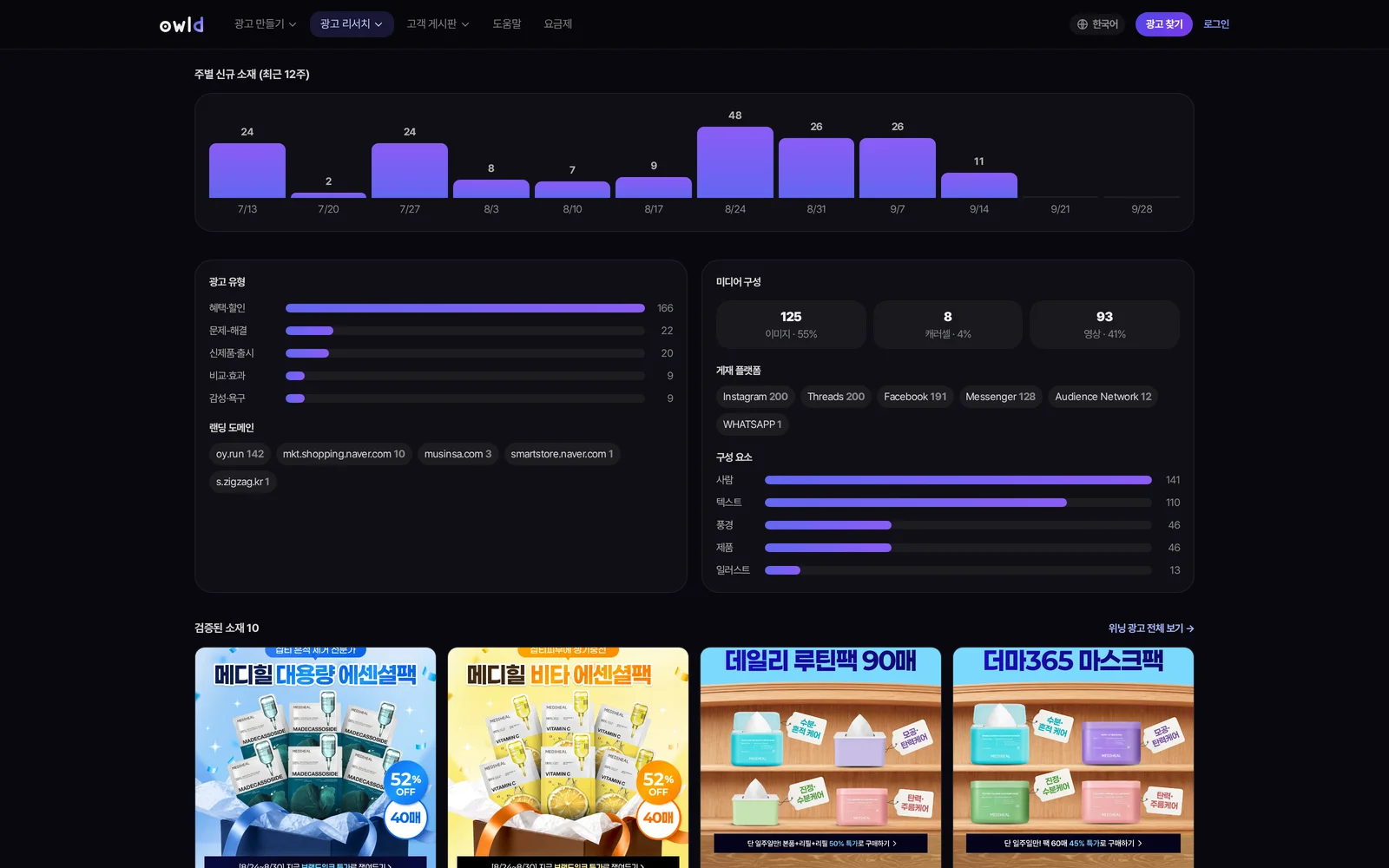Go to the 요금제 page
The height and width of the screenshot is (868, 1389).
(x=558, y=24)
